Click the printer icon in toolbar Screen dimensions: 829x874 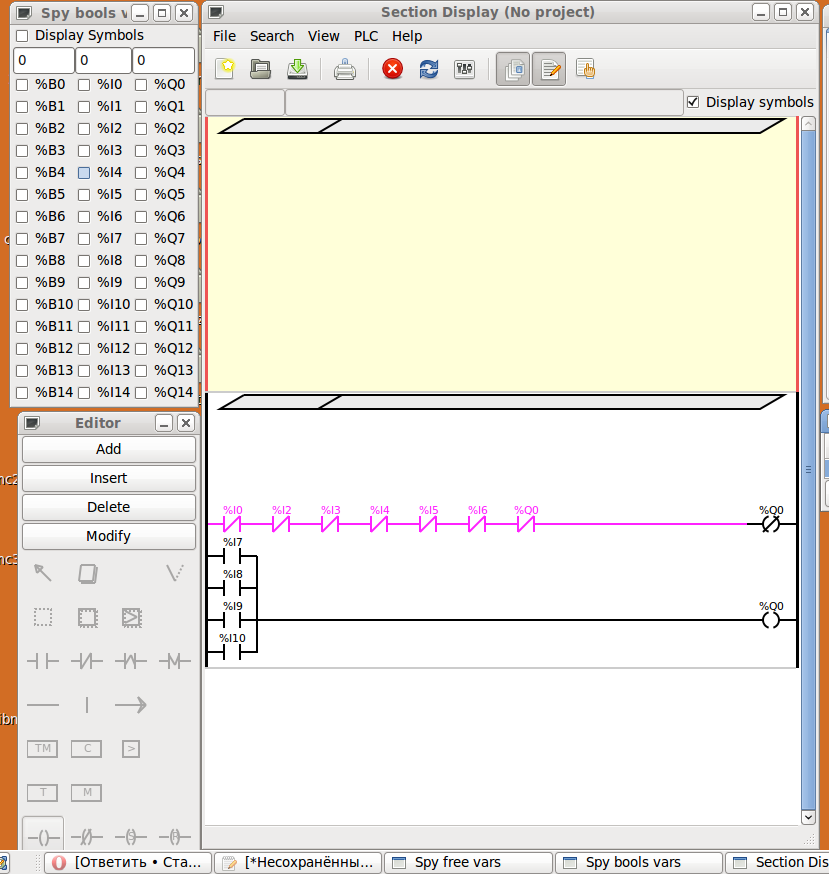pos(345,69)
